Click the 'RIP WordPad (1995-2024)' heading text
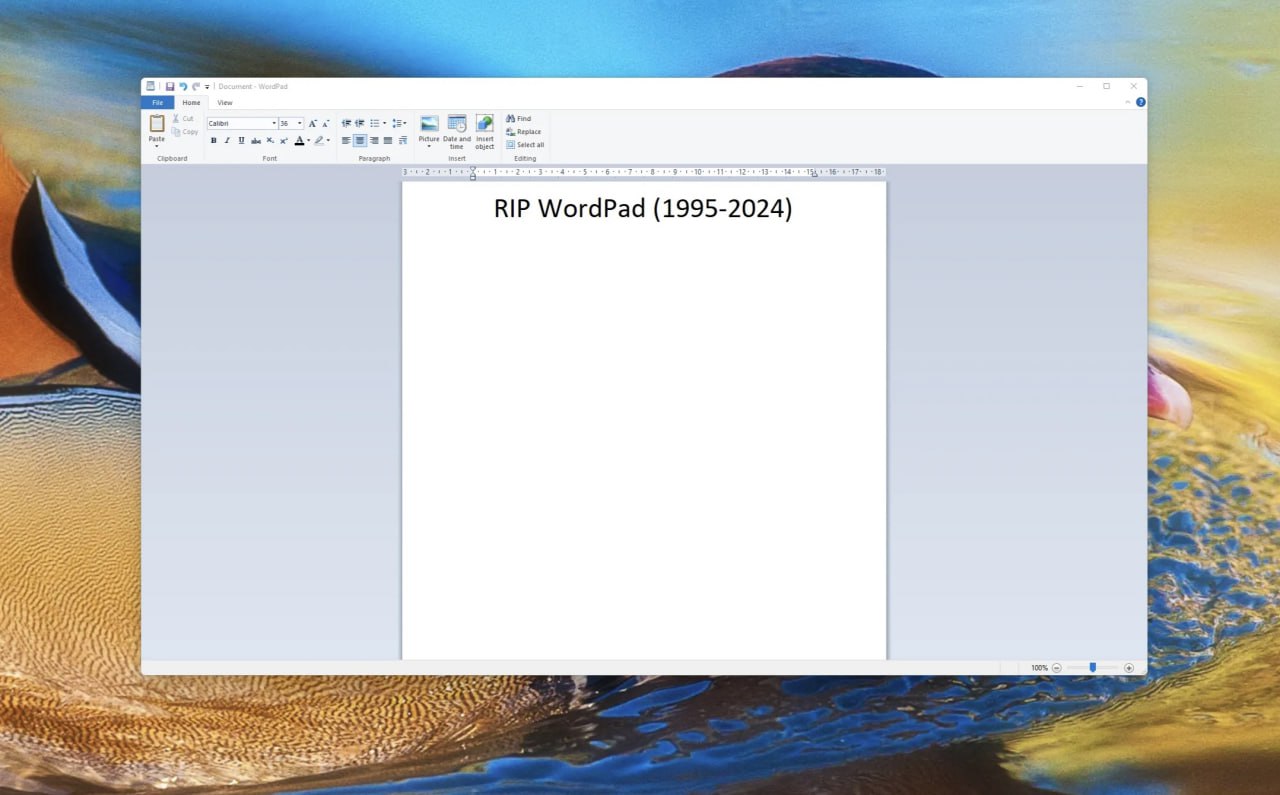 pyautogui.click(x=643, y=209)
